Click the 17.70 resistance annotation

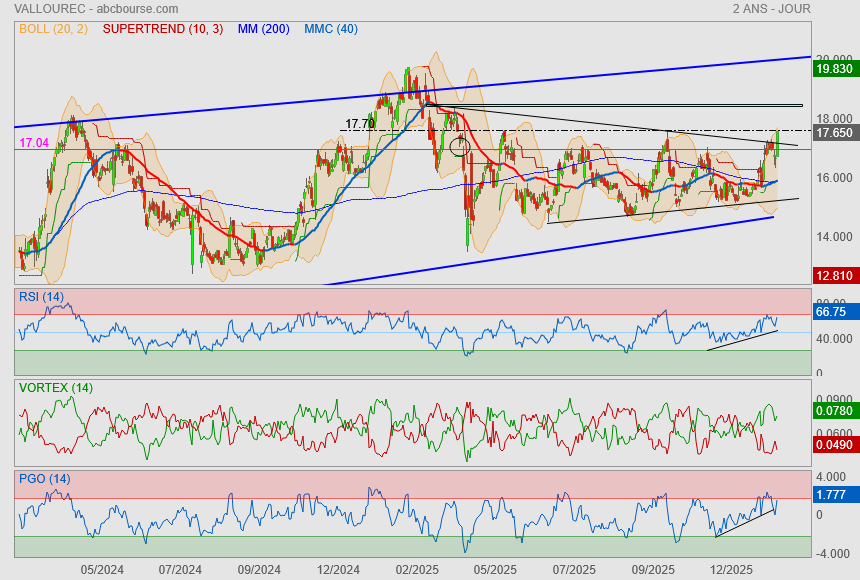pos(359,124)
